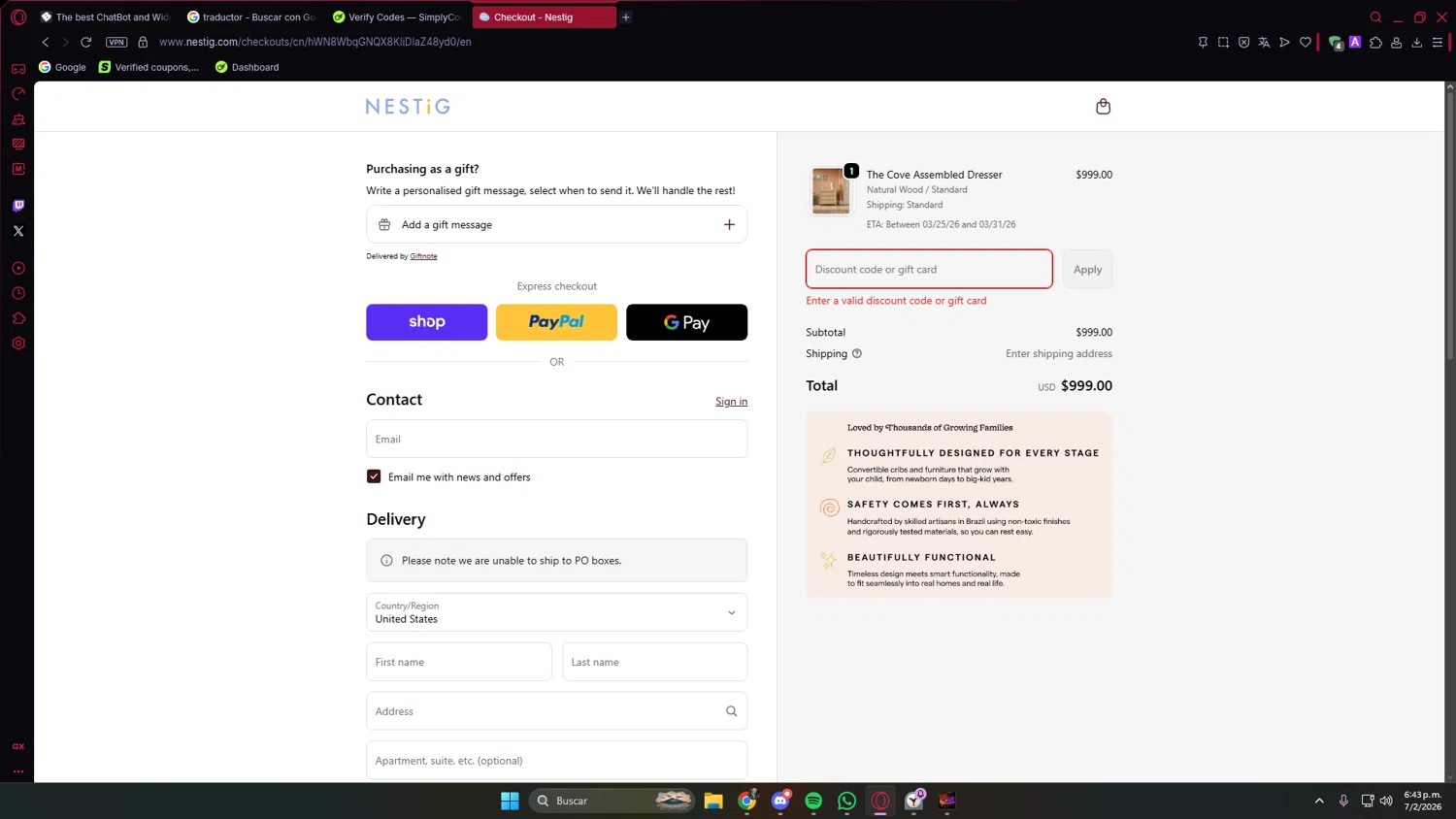
Task: Open the downloads icon
Action: pyautogui.click(x=1417, y=43)
